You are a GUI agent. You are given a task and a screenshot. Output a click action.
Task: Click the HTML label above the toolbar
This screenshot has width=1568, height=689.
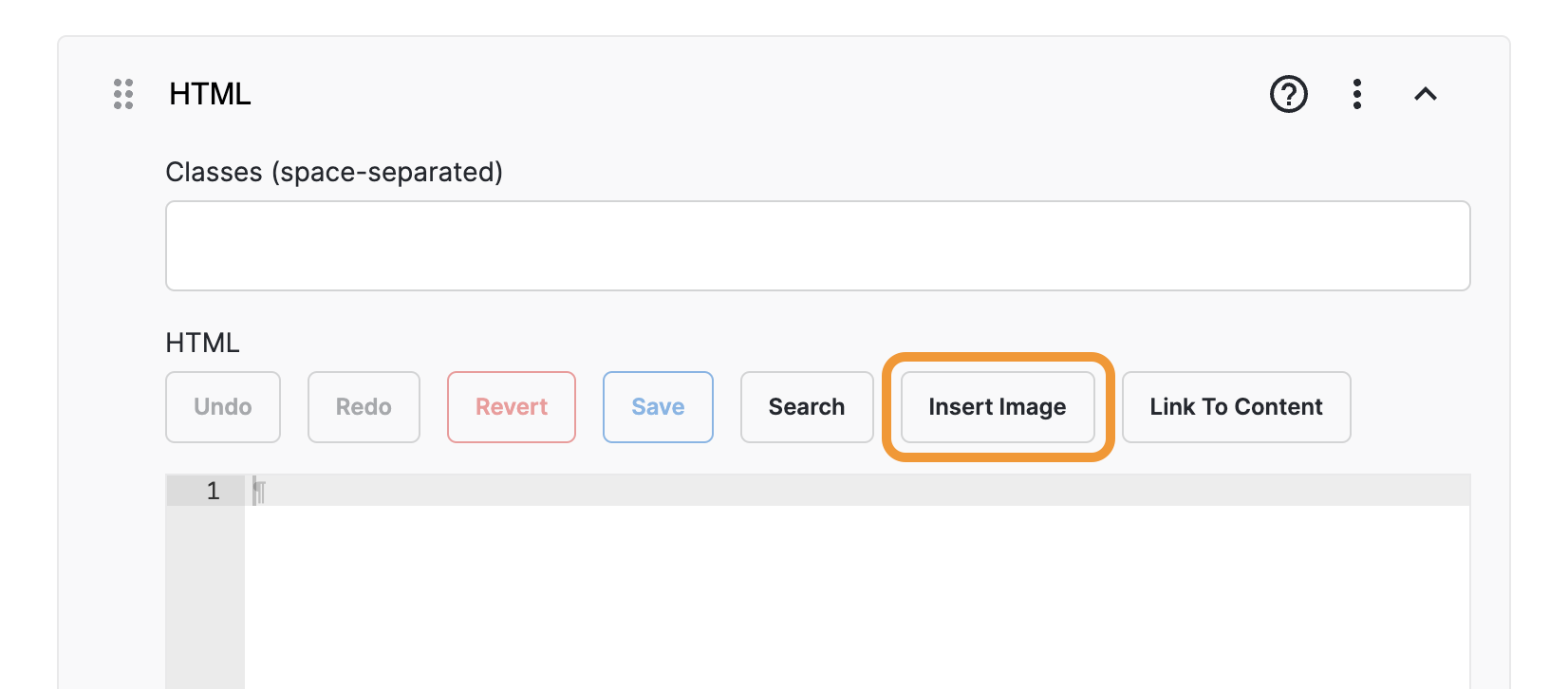pyautogui.click(x=202, y=343)
